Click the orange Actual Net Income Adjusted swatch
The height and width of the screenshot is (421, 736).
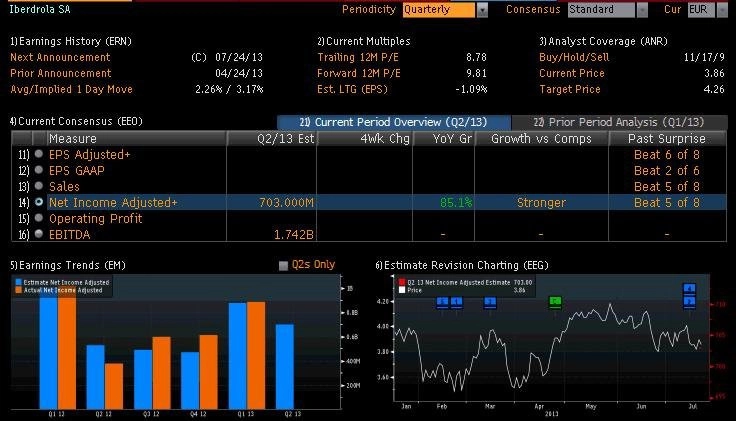(18, 290)
